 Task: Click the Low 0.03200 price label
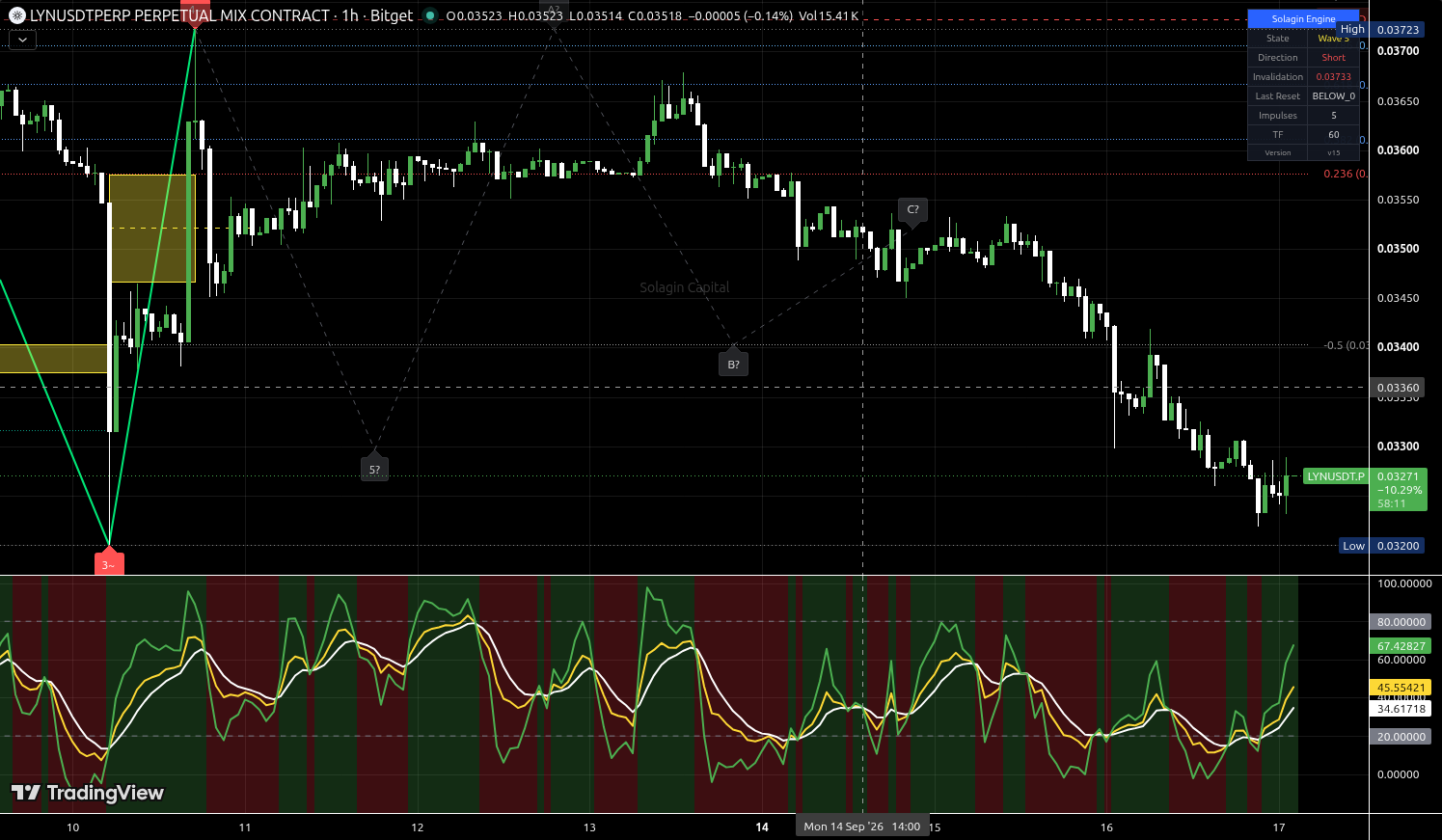(1382, 546)
